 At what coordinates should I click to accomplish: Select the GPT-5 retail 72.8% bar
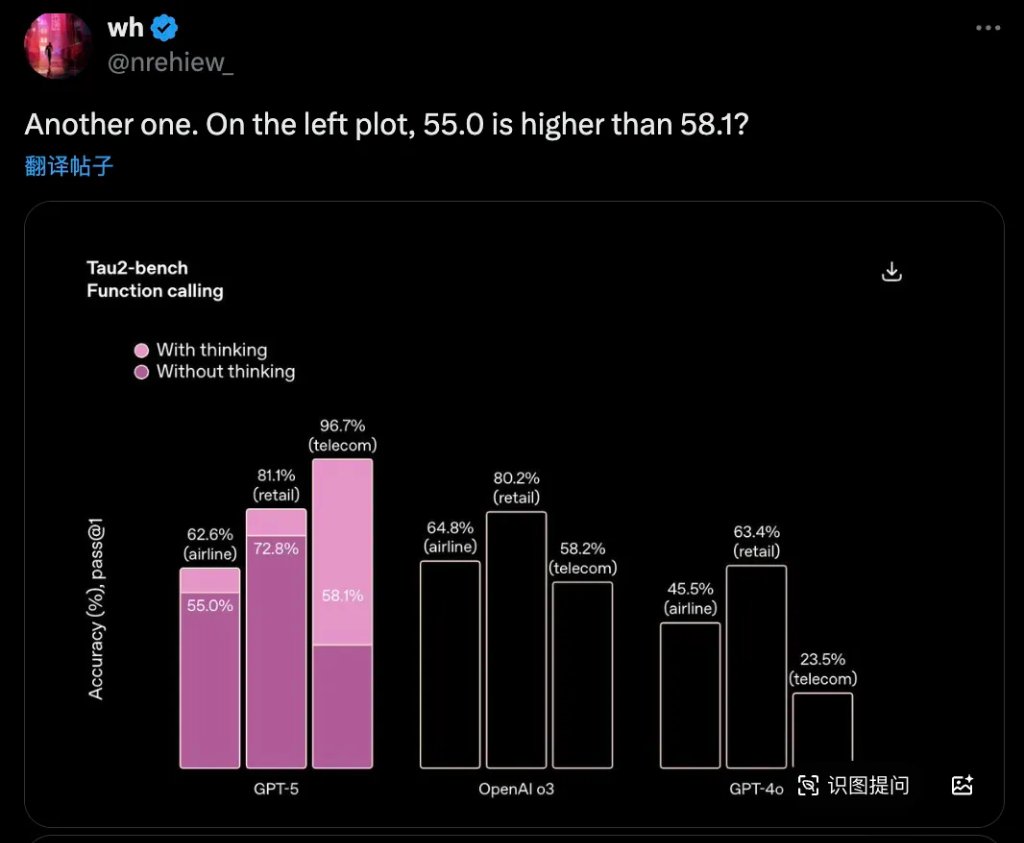[x=276, y=652]
